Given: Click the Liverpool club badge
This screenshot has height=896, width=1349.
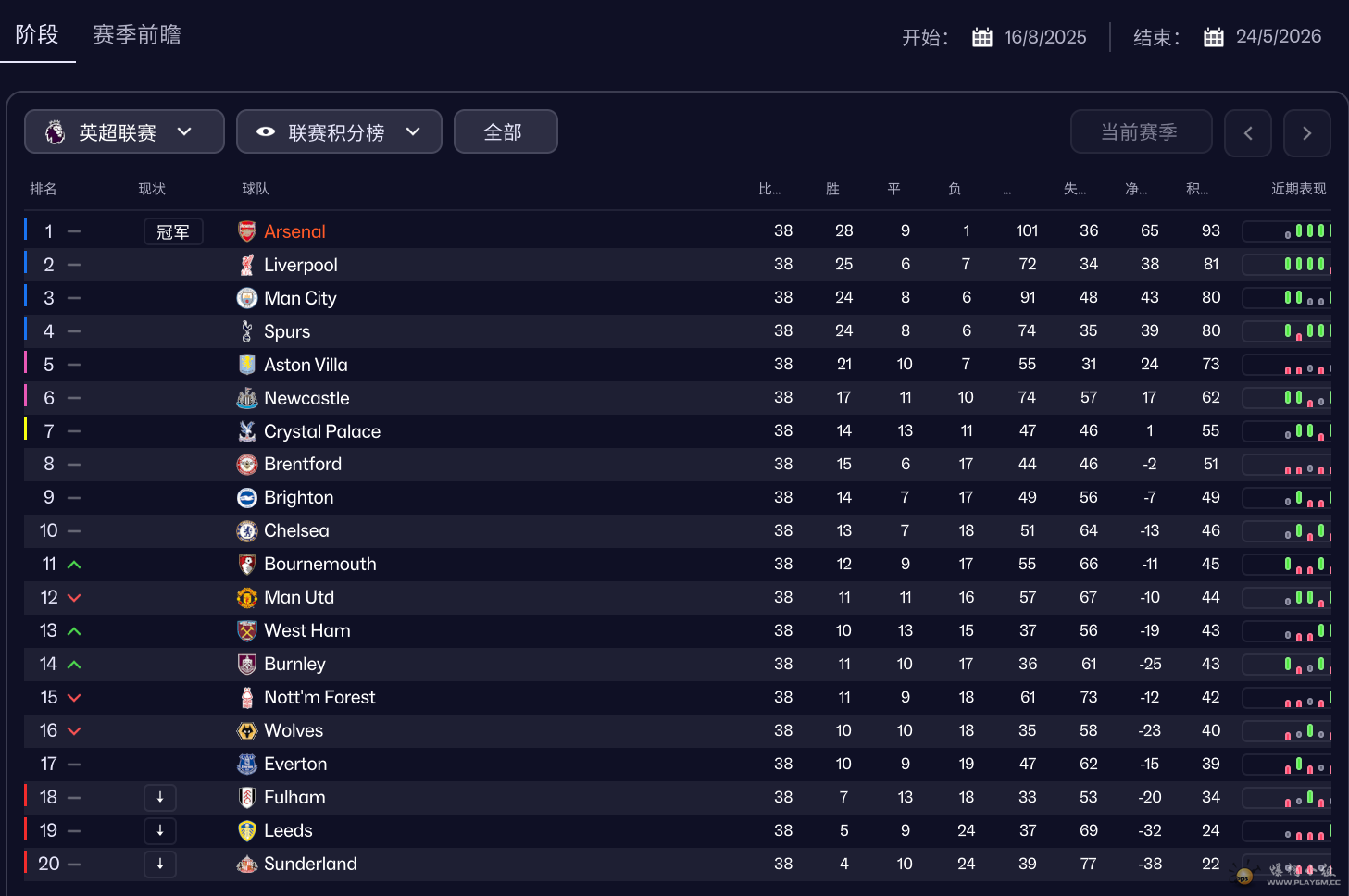Looking at the screenshot, I should click(246, 265).
